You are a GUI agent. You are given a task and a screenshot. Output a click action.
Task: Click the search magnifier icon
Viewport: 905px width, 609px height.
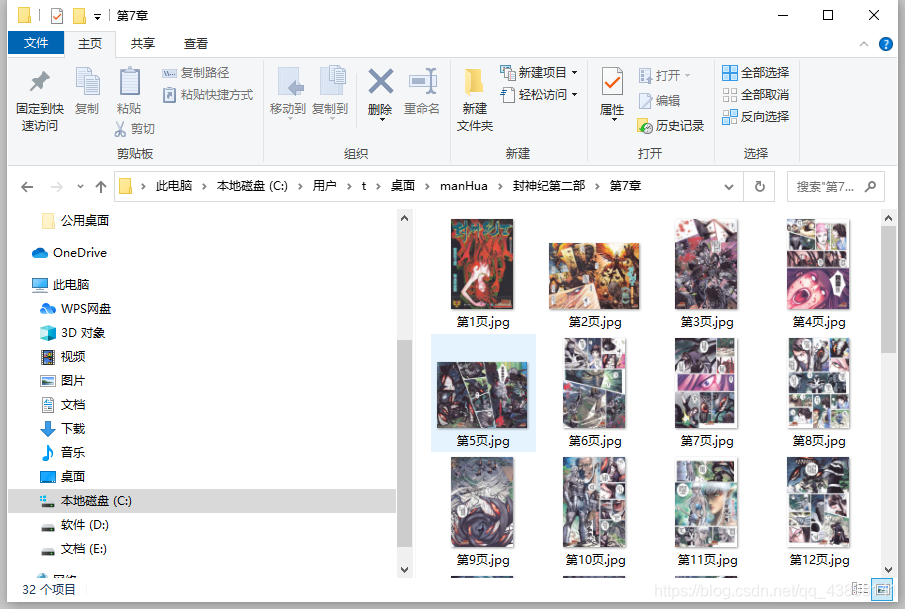870,186
